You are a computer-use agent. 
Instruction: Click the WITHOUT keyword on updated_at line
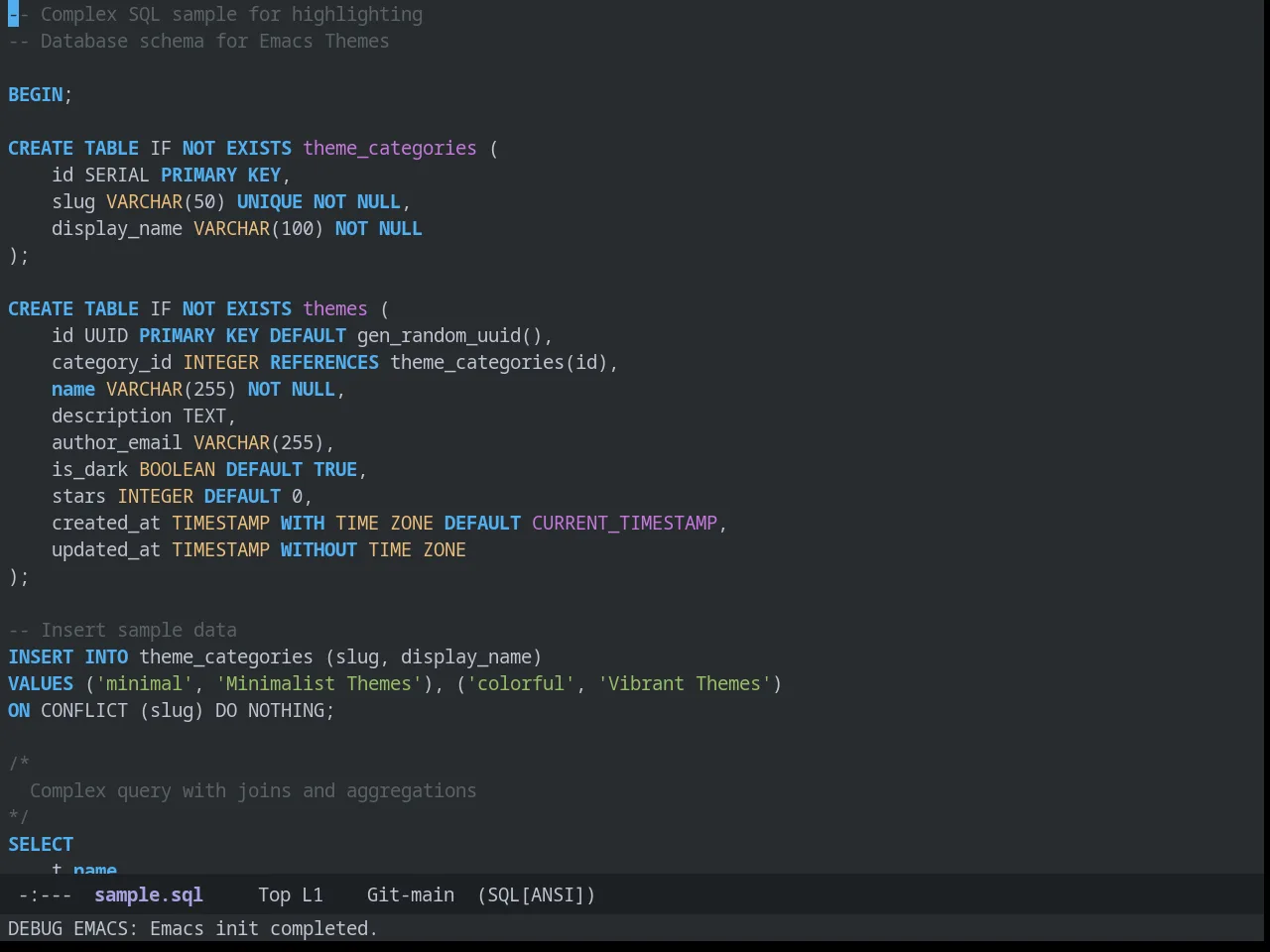point(318,549)
